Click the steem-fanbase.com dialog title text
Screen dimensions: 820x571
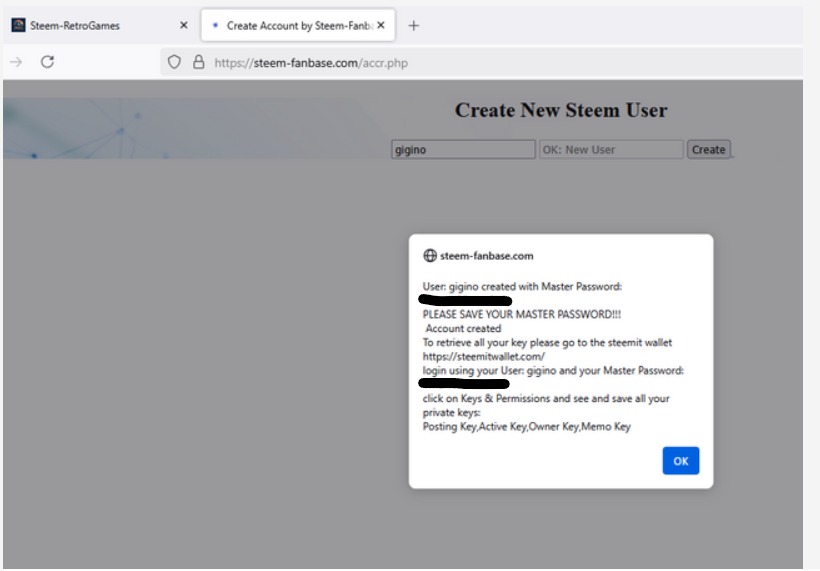(487, 256)
